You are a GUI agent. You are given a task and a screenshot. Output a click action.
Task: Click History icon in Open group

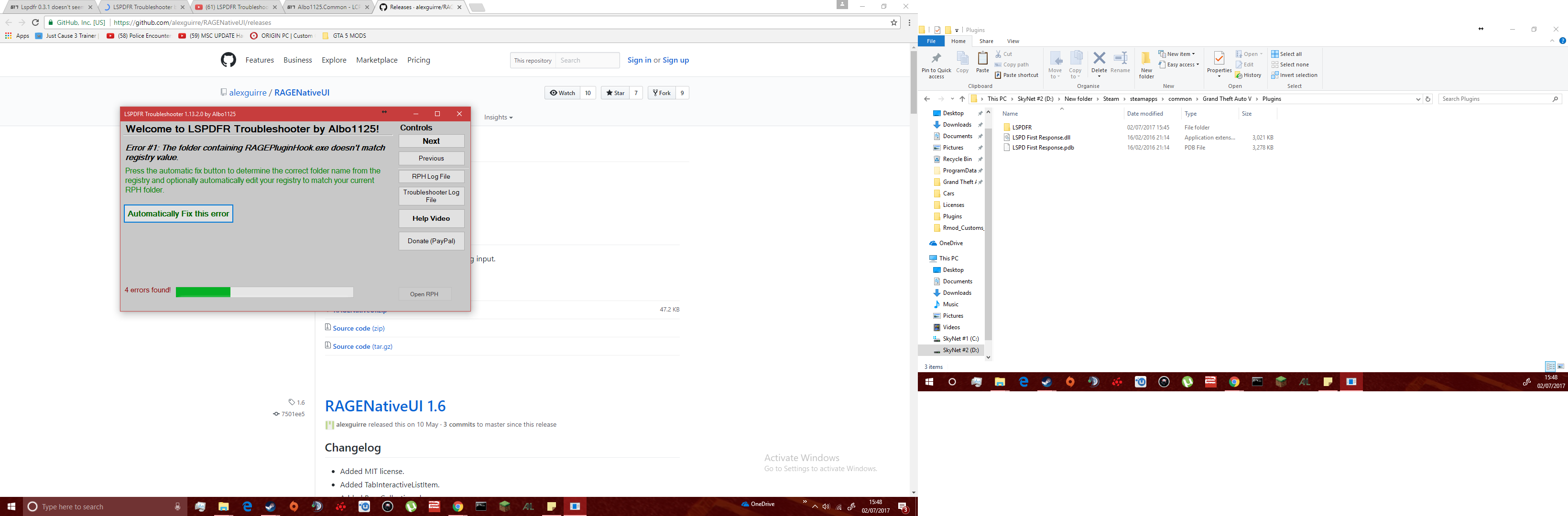coord(1239,75)
